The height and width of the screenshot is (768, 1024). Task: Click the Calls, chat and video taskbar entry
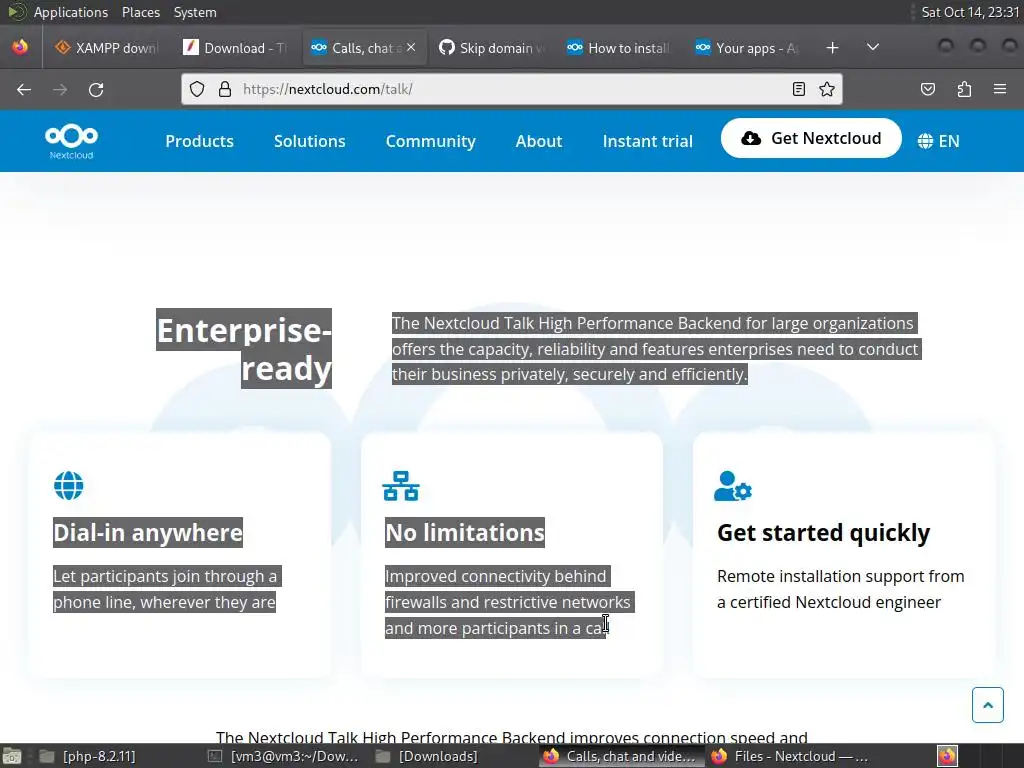pos(620,756)
